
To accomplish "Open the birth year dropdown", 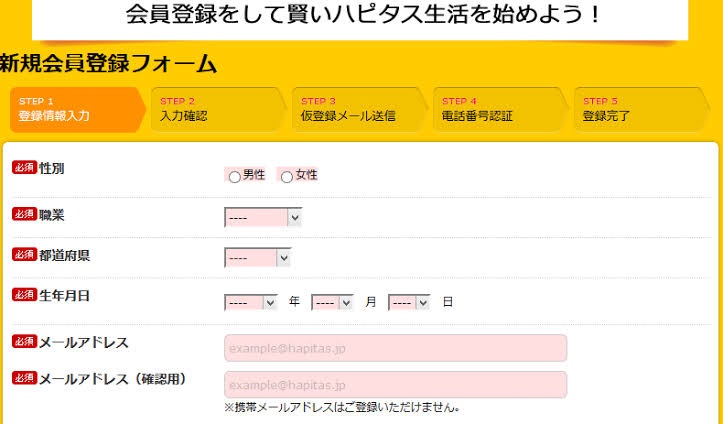I will click(x=251, y=302).
